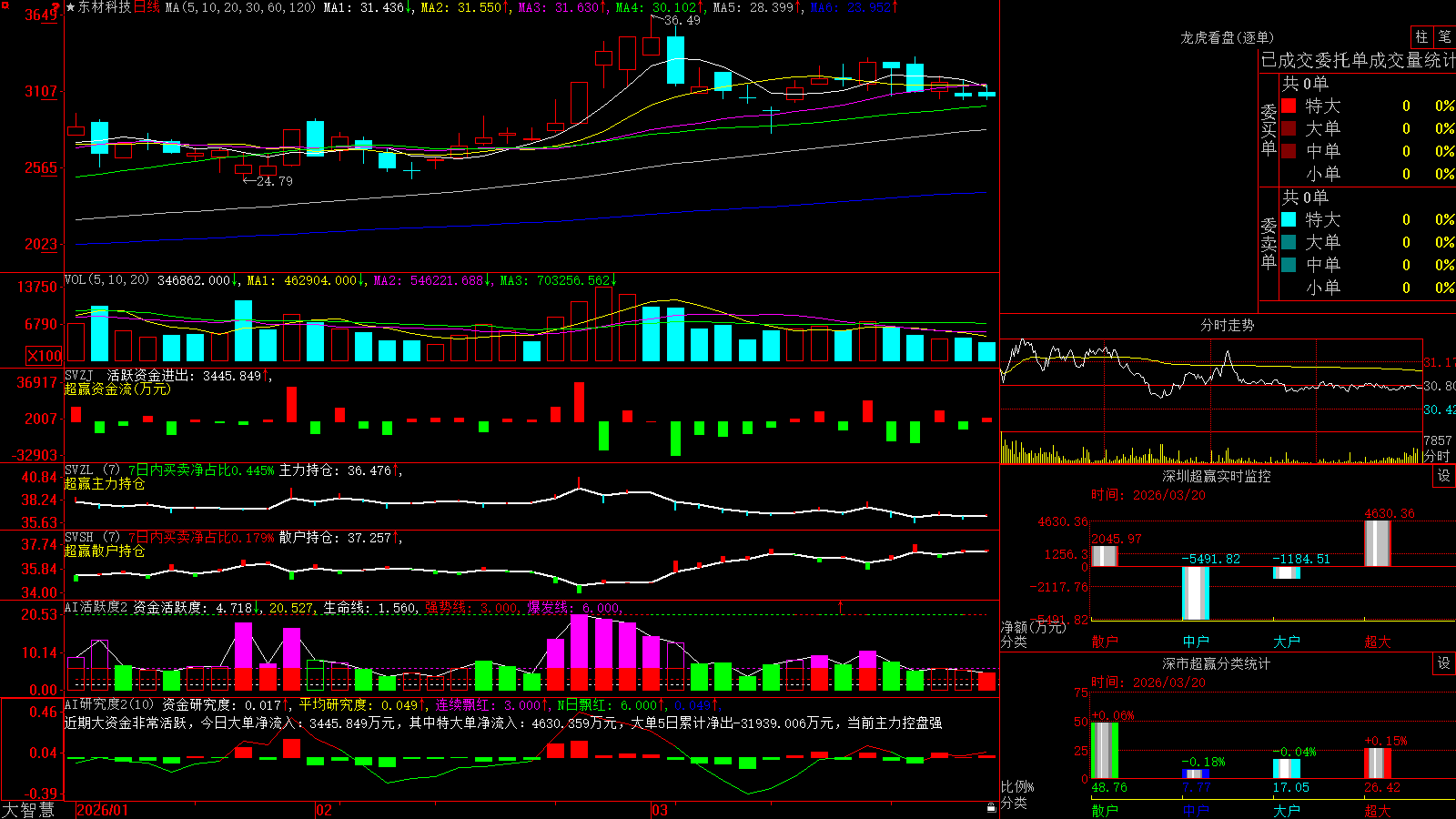This screenshot has width=1456, height=819.
Task: Click the 36.49 high price annotation
Action: click(682, 20)
